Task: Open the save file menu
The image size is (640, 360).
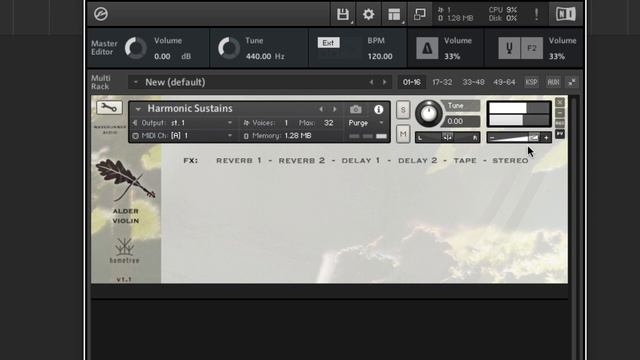Action: [343, 14]
